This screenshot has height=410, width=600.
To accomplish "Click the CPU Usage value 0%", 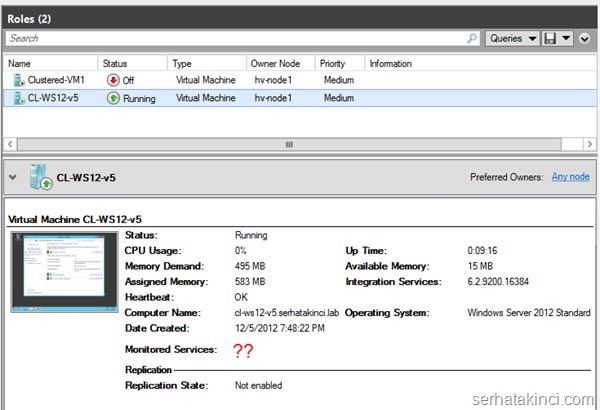I will pyautogui.click(x=241, y=251).
